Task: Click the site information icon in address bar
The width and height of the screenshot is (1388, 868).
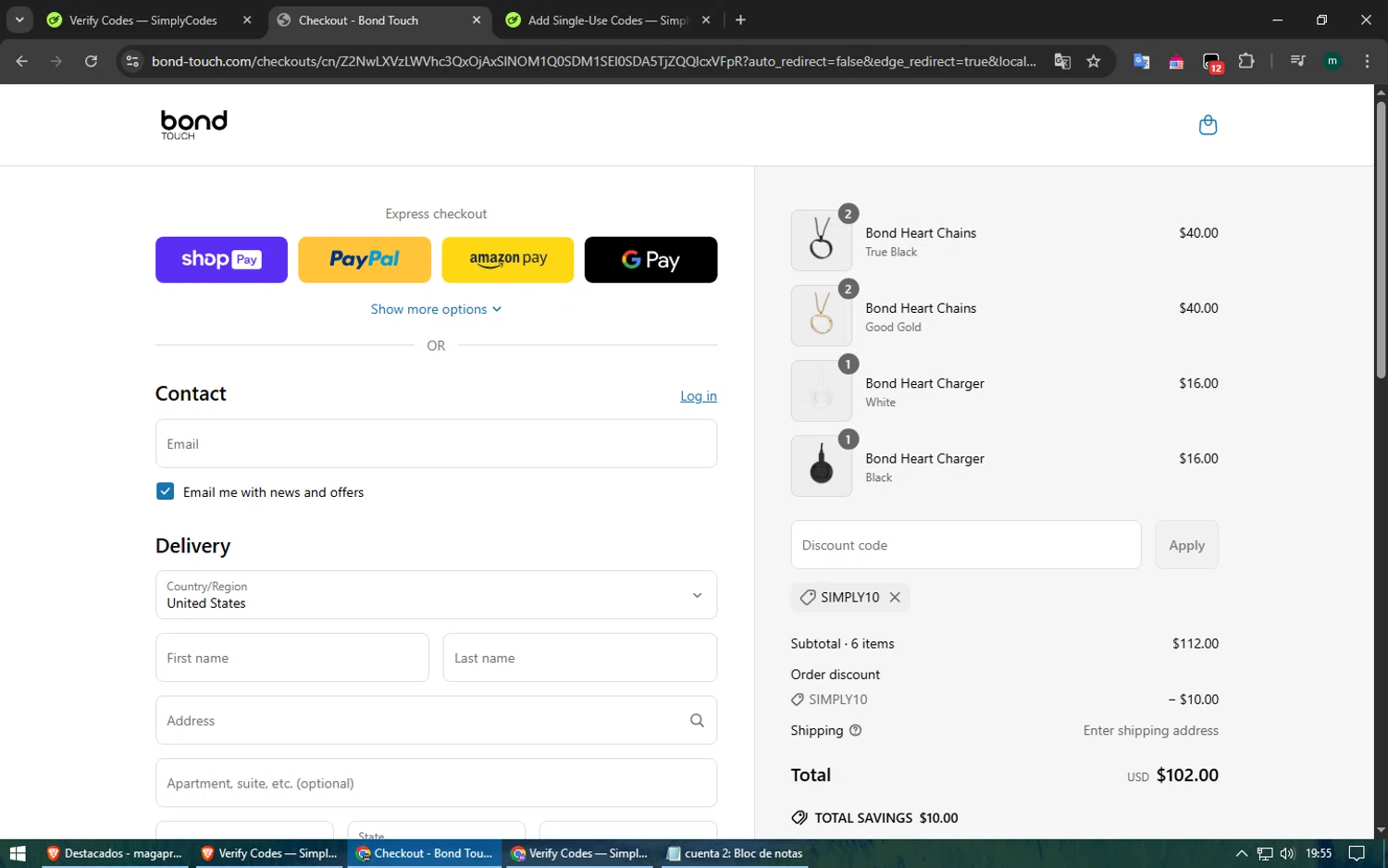Action: 132,61
